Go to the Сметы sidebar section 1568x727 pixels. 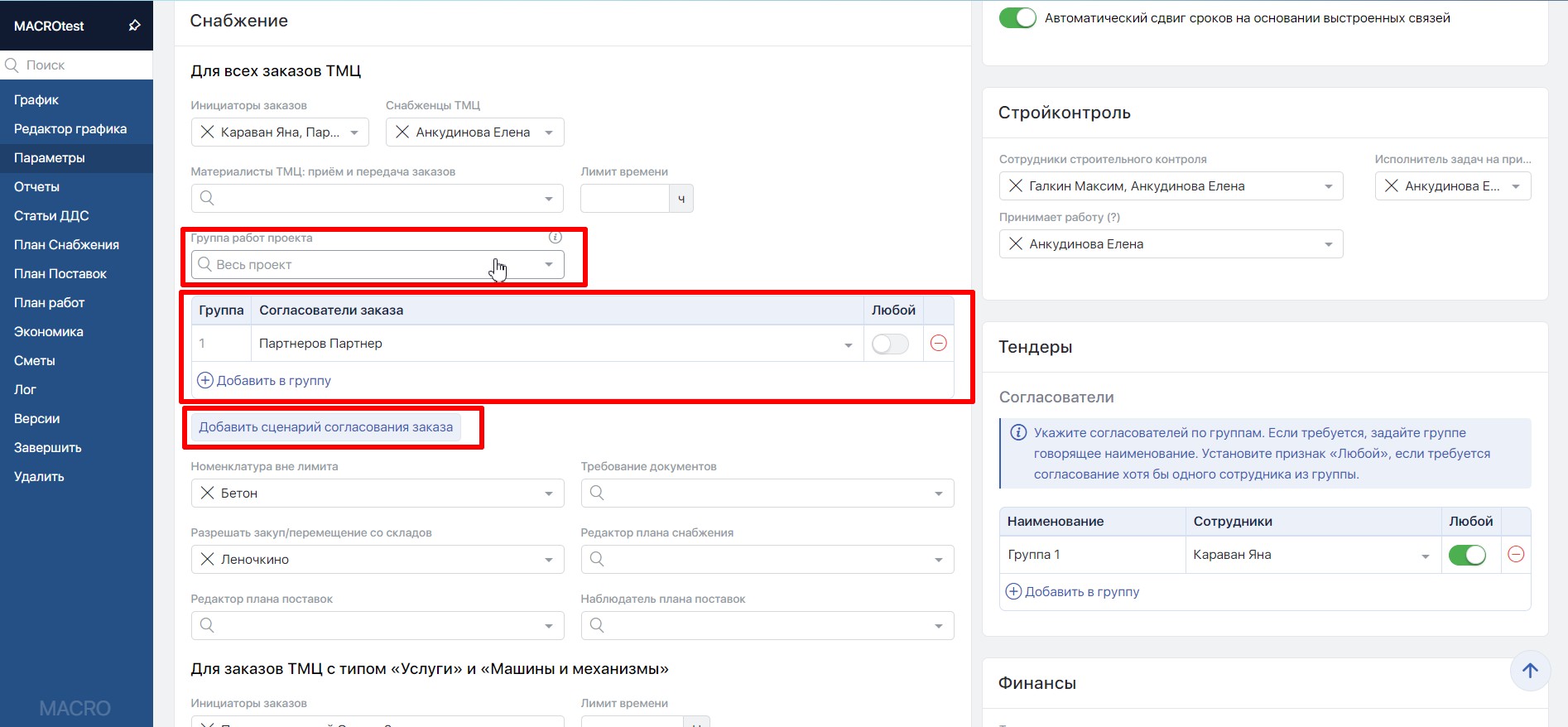pos(35,361)
